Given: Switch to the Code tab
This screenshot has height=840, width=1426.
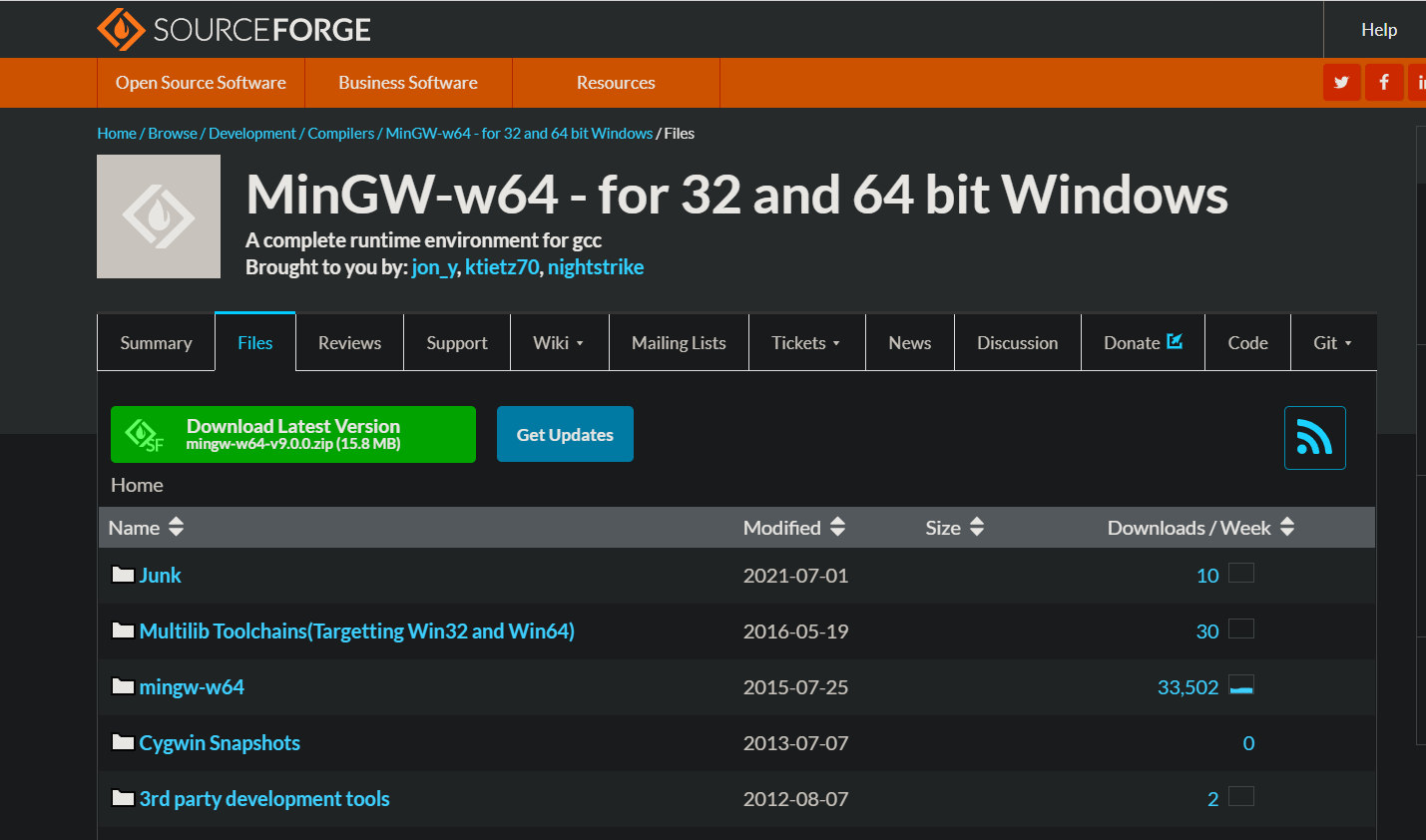Looking at the screenshot, I should (x=1247, y=342).
